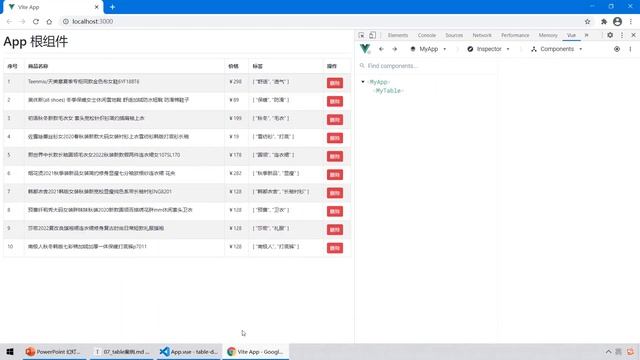Click the red delete button in row 4
The height and width of the screenshot is (360, 640).
point(335,138)
